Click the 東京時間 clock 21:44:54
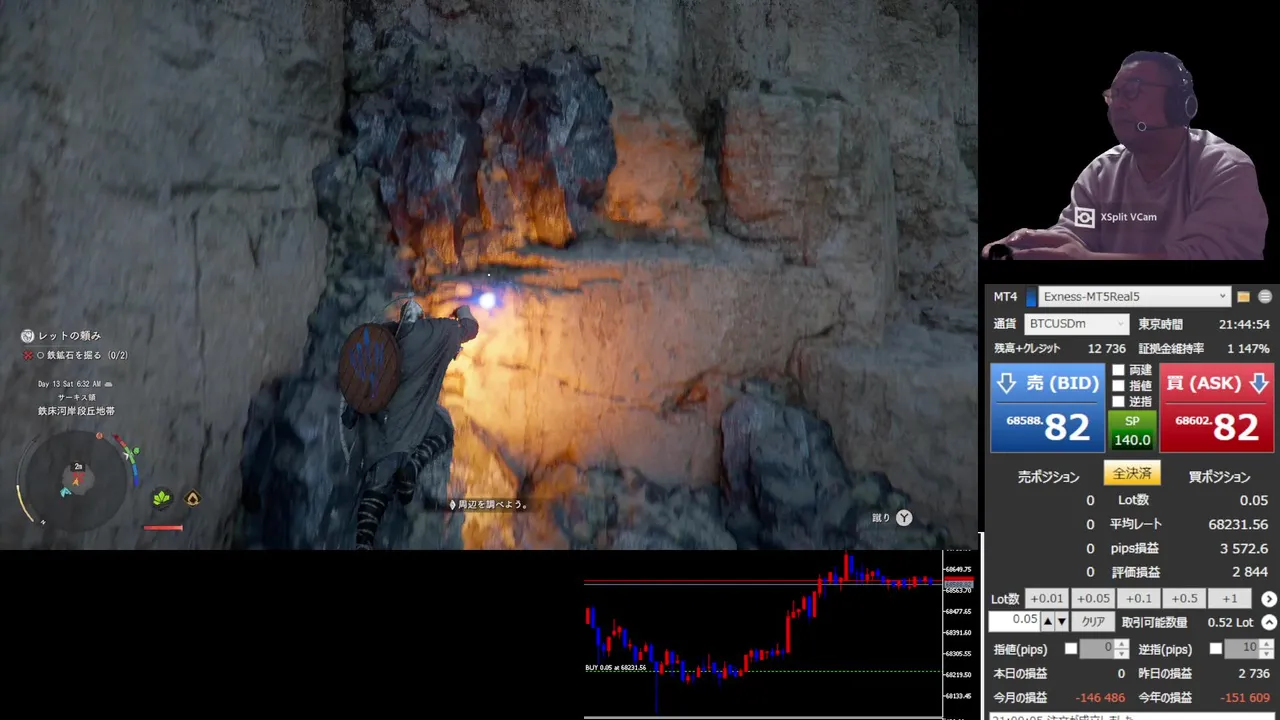1280x720 pixels. [1244, 325]
